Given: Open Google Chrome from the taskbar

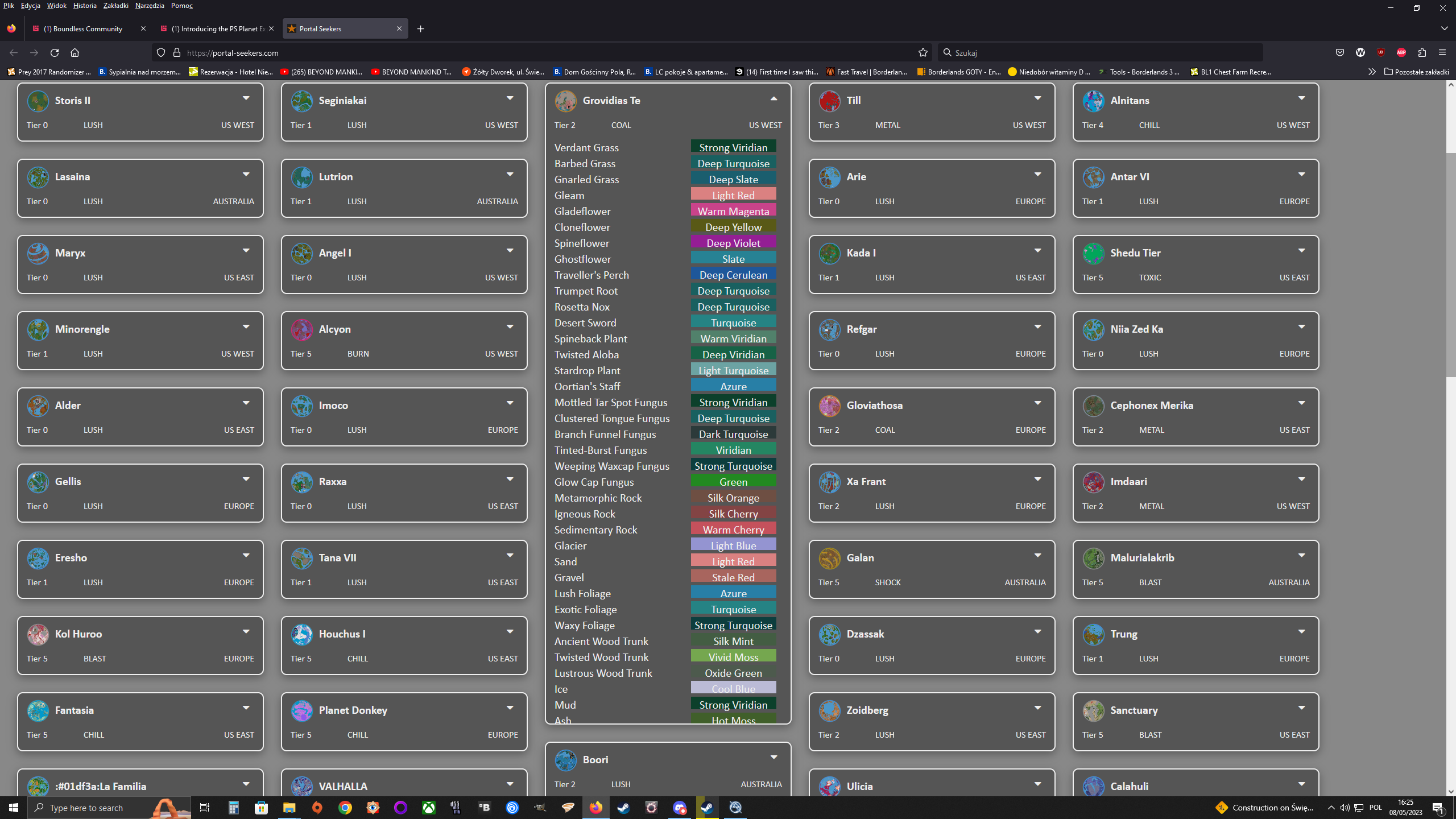Looking at the screenshot, I should click(345, 808).
